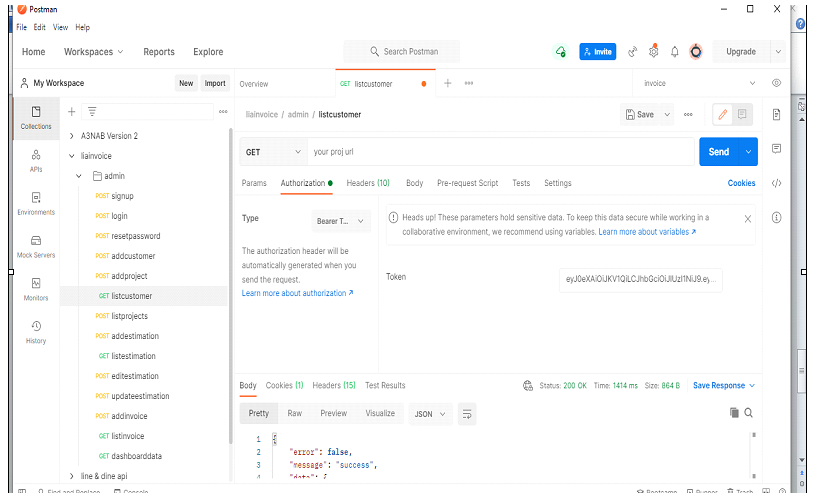813x493 pixels.
Task: Open the request info icon
Action: coord(776,217)
